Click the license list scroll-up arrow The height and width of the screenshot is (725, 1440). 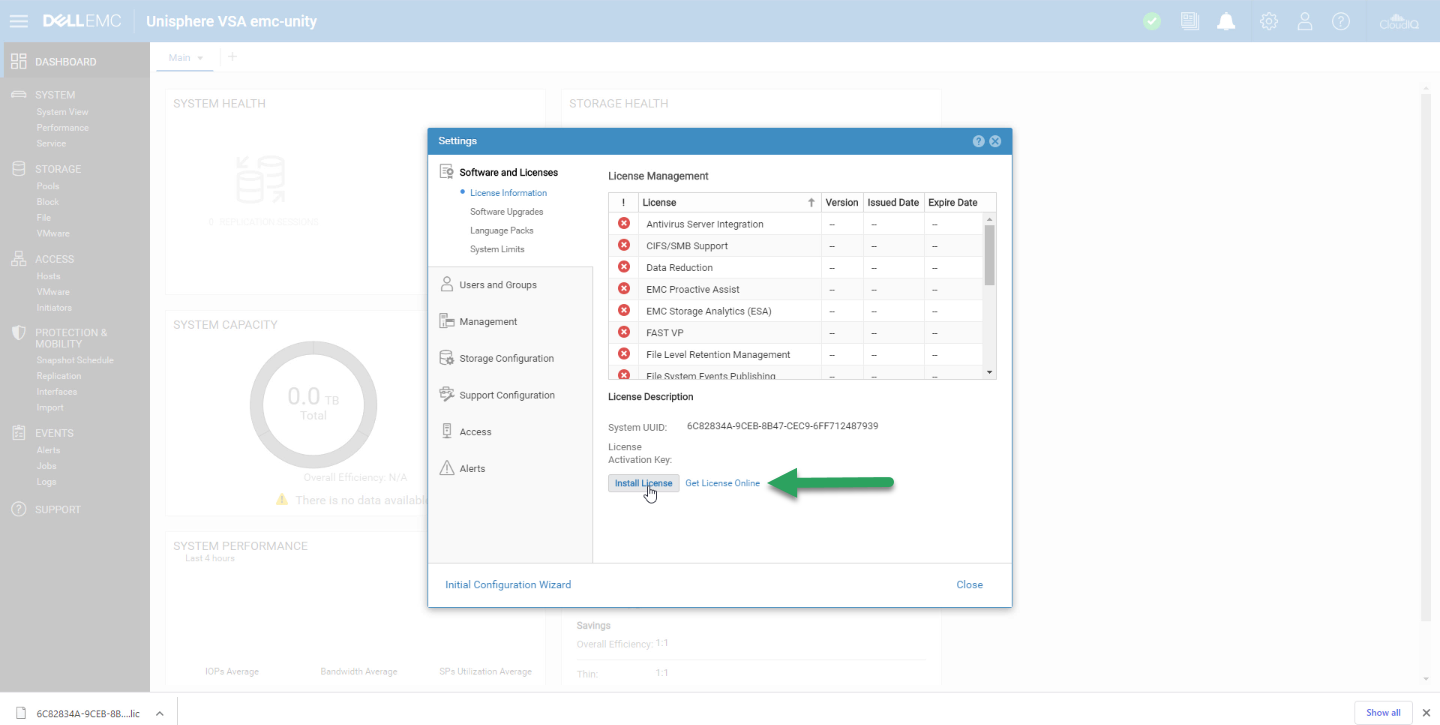click(990, 218)
